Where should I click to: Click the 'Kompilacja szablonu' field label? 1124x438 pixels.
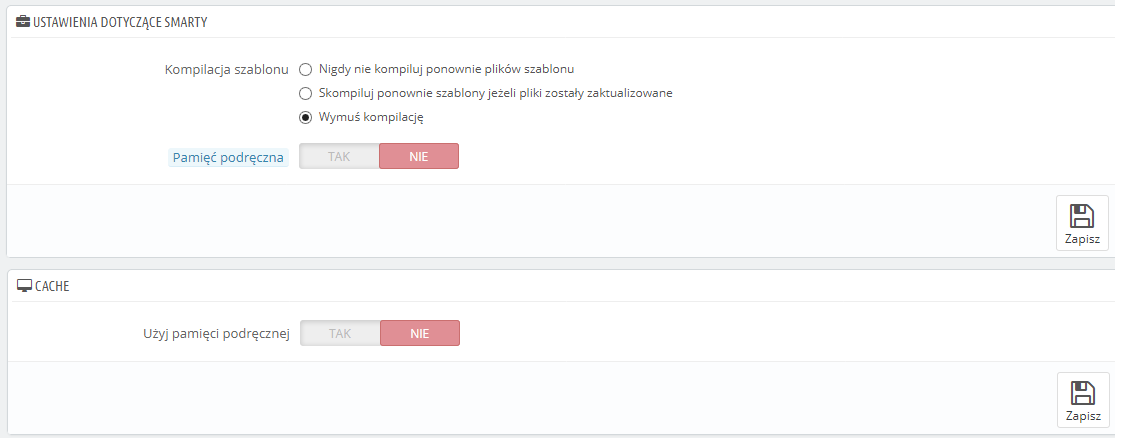[226, 70]
